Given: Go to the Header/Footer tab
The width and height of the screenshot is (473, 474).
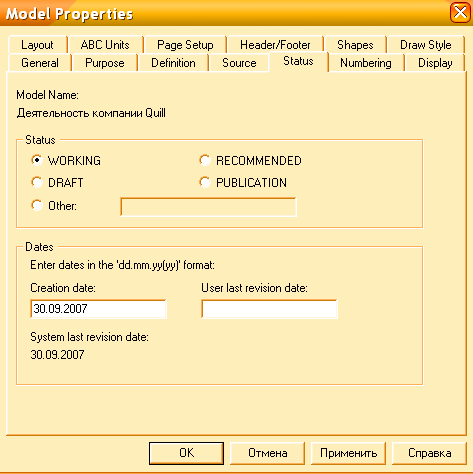Looking at the screenshot, I should [275, 45].
